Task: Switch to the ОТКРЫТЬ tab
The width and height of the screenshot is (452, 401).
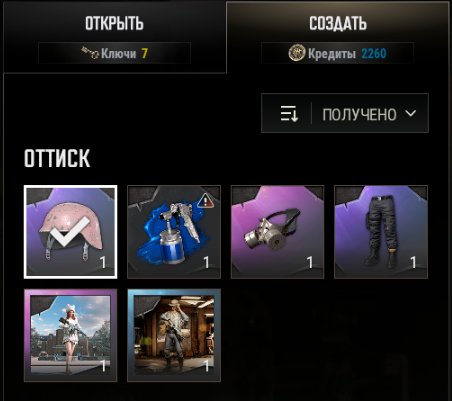Action: (114, 37)
